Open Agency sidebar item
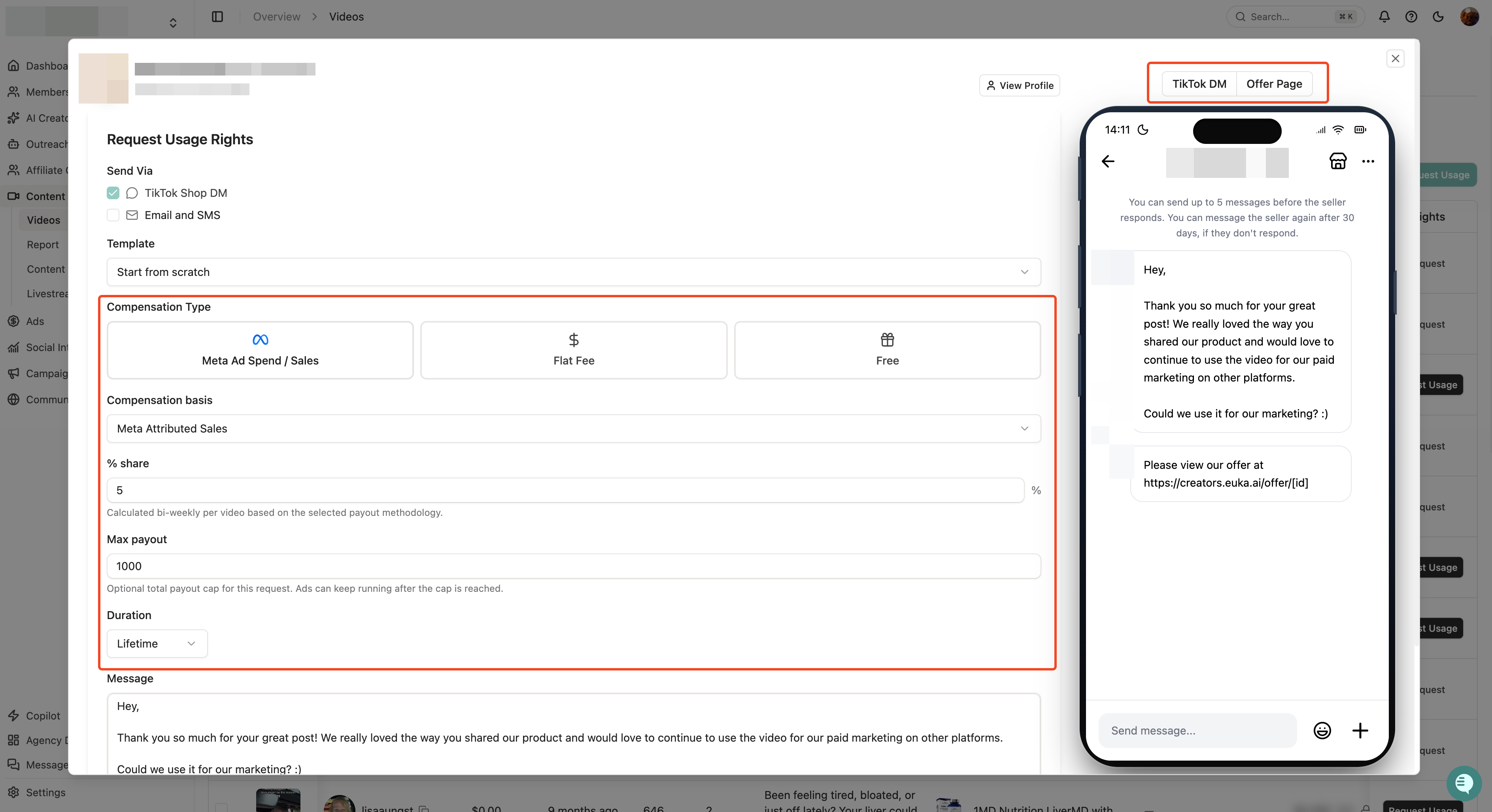Screen dimensions: 1492x812 tap(38, 740)
